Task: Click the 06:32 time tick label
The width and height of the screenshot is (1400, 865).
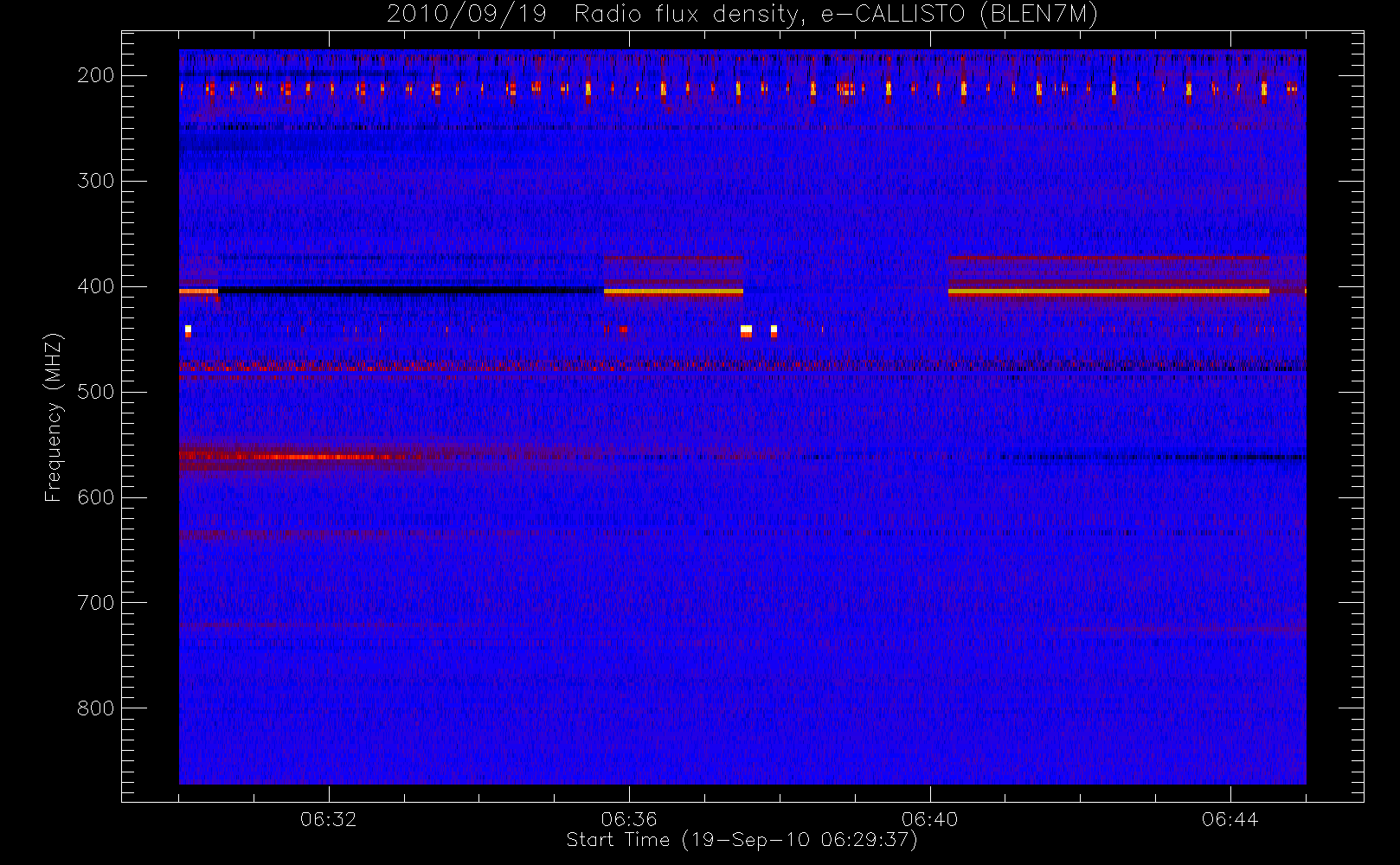Action: point(329,819)
